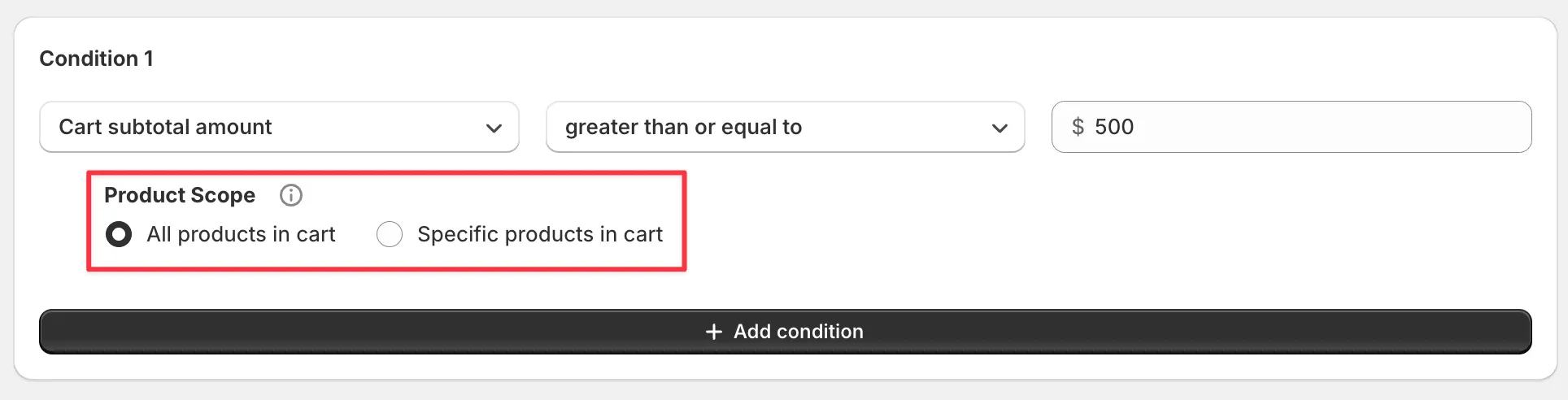Image resolution: width=1568 pixels, height=400 pixels.
Task: Click the amount input field showing 500
Action: pyautogui.click(x=1301, y=127)
